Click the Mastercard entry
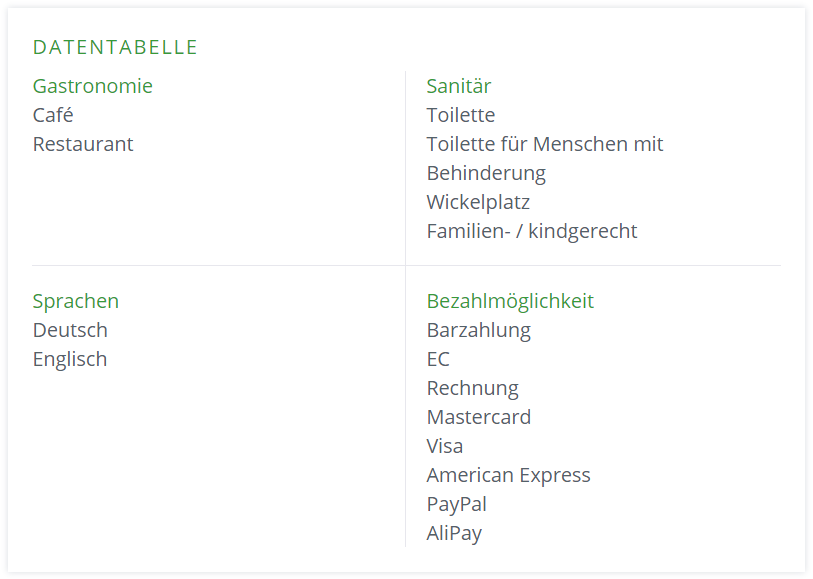The height and width of the screenshot is (579, 813). [x=479, y=417]
